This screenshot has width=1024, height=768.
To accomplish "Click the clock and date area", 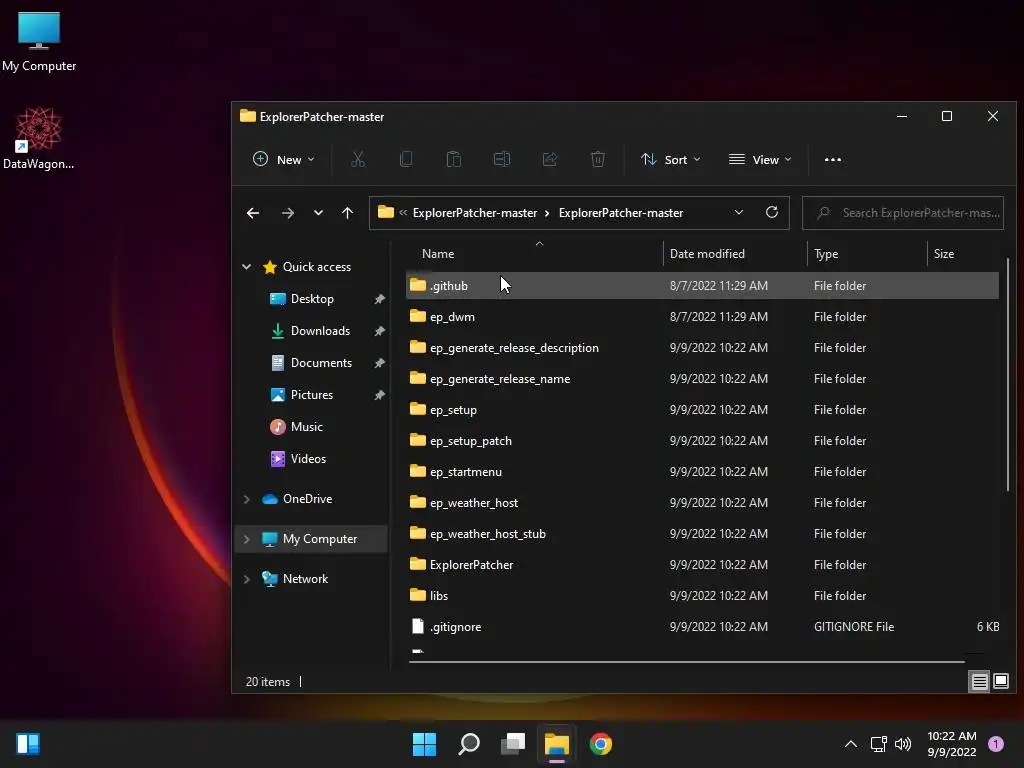I will [x=952, y=744].
